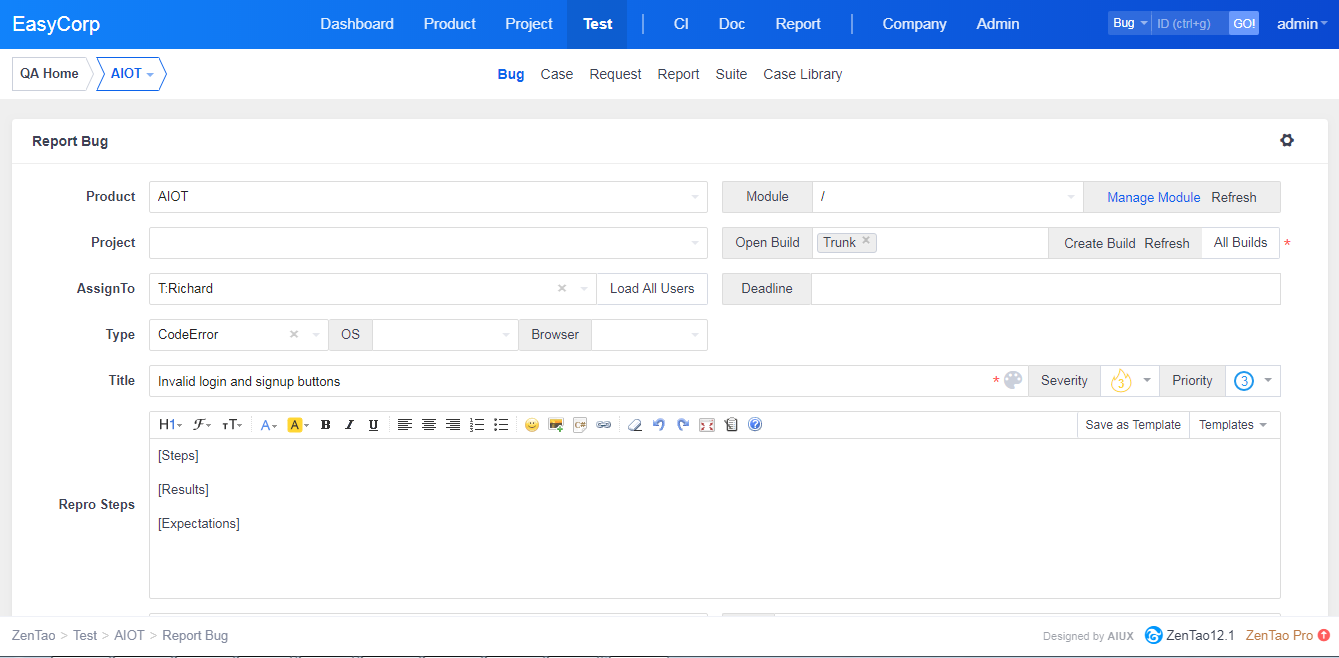Pick a title color with palette icon
Viewport: 1339px width, 658px height.
click(1013, 381)
